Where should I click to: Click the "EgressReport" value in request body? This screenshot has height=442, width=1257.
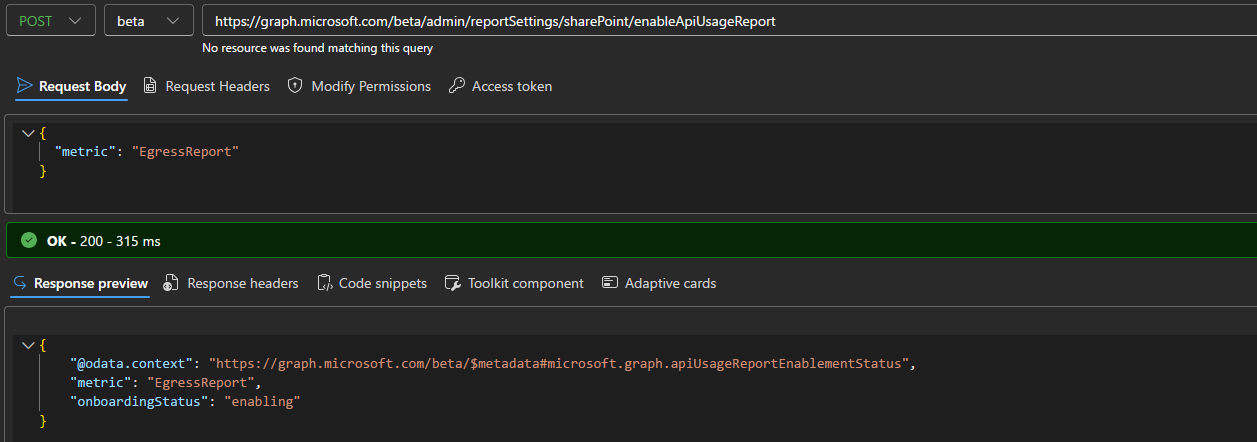[x=186, y=152]
